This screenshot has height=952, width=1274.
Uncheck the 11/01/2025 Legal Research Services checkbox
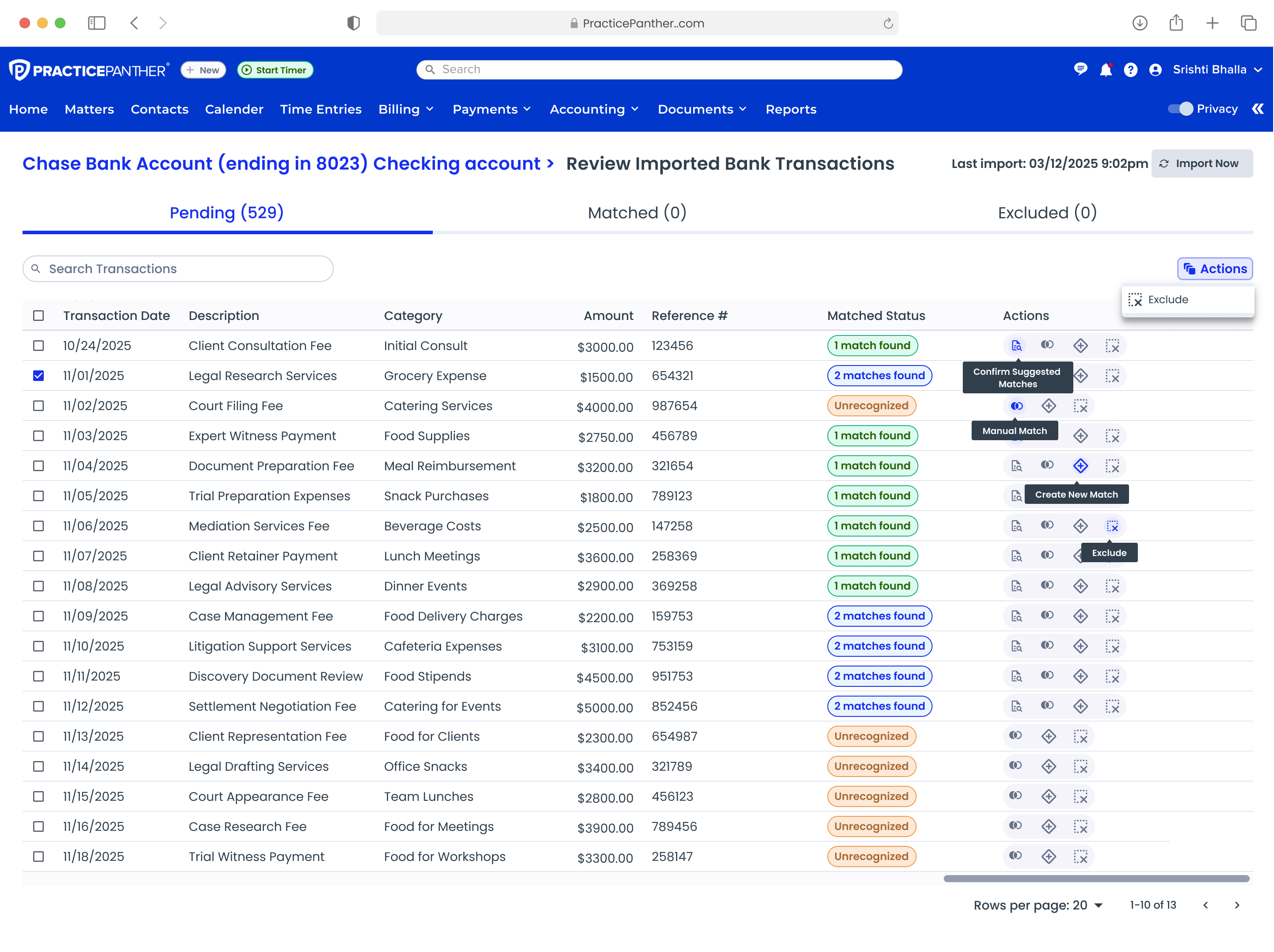pyautogui.click(x=38, y=376)
